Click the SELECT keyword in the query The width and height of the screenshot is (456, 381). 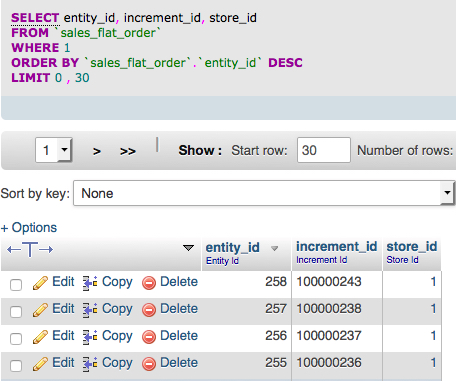(35, 18)
